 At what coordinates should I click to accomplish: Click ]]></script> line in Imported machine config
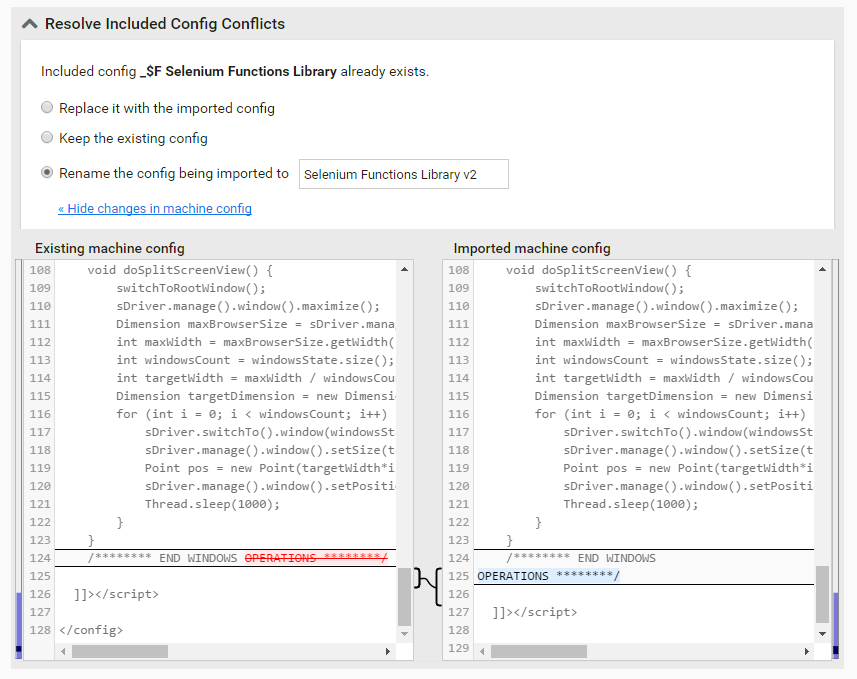coord(535,612)
